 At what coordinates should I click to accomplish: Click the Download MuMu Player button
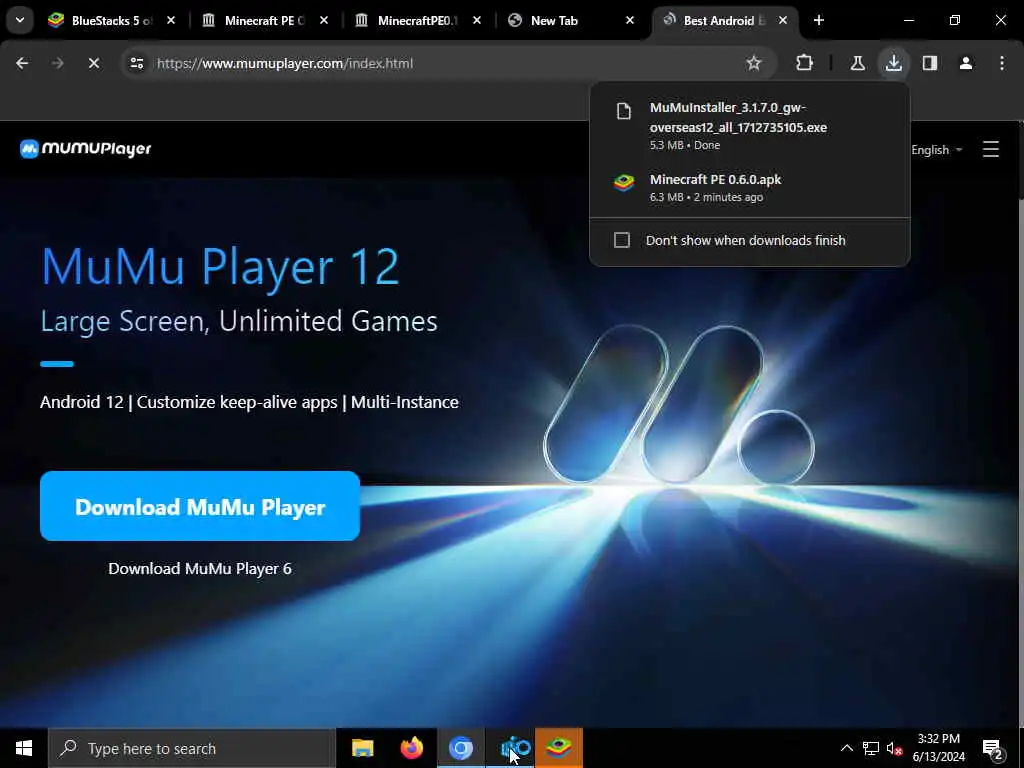coord(200,506)
